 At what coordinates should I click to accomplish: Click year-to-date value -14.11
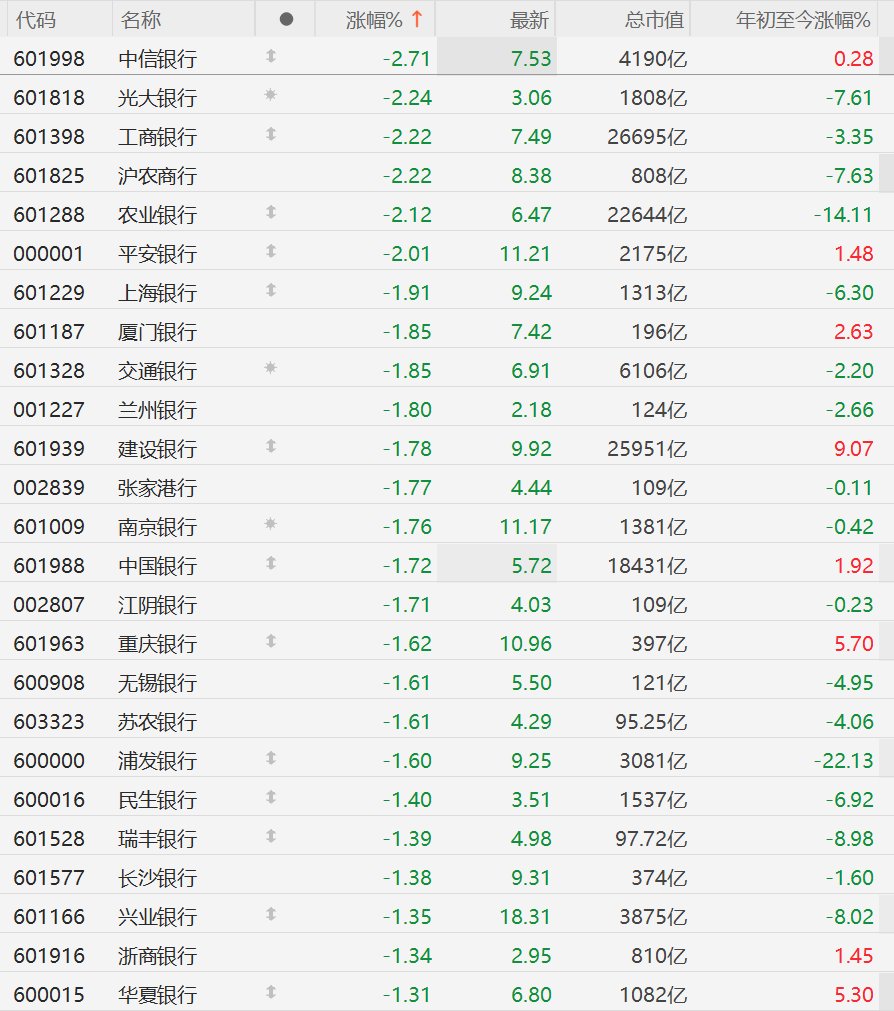pyautogui.click(x=844, y=215)
